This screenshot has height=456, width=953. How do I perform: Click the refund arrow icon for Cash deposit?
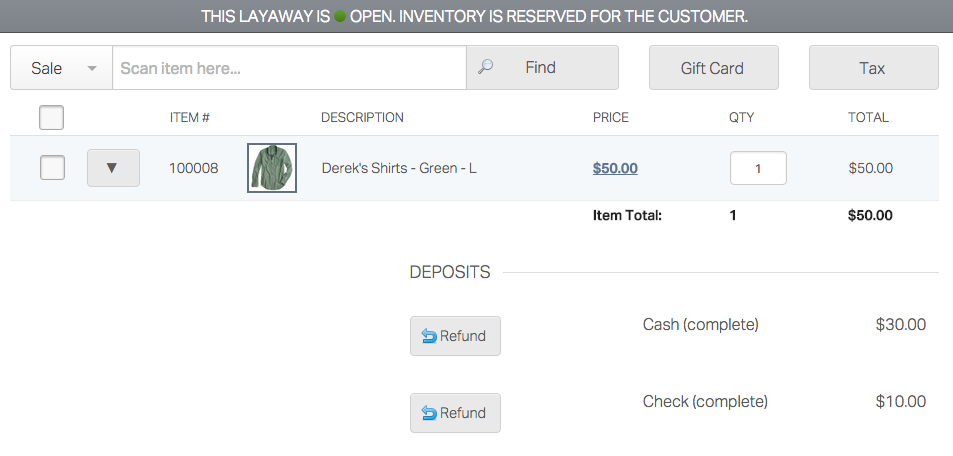click(x=429, y=336)
